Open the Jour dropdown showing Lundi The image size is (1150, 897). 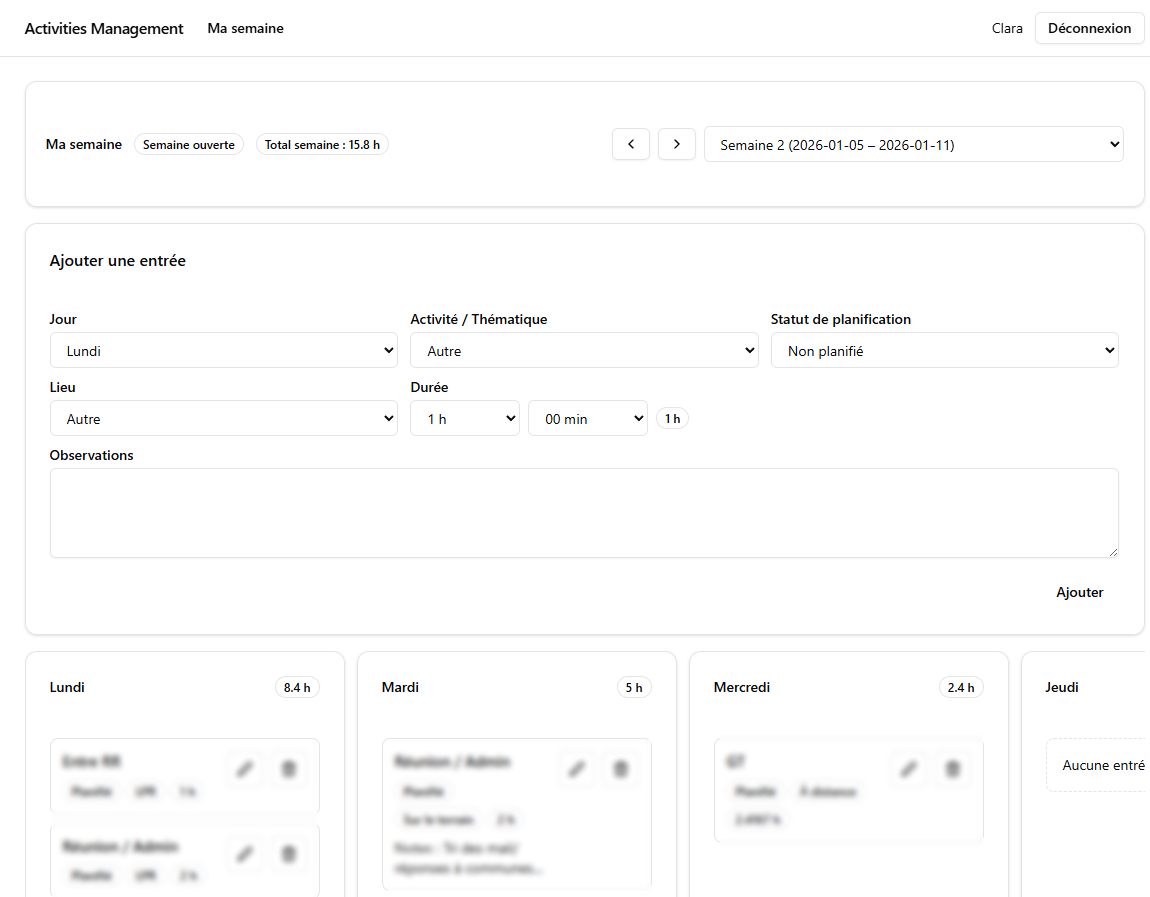[x=224, y=351]
